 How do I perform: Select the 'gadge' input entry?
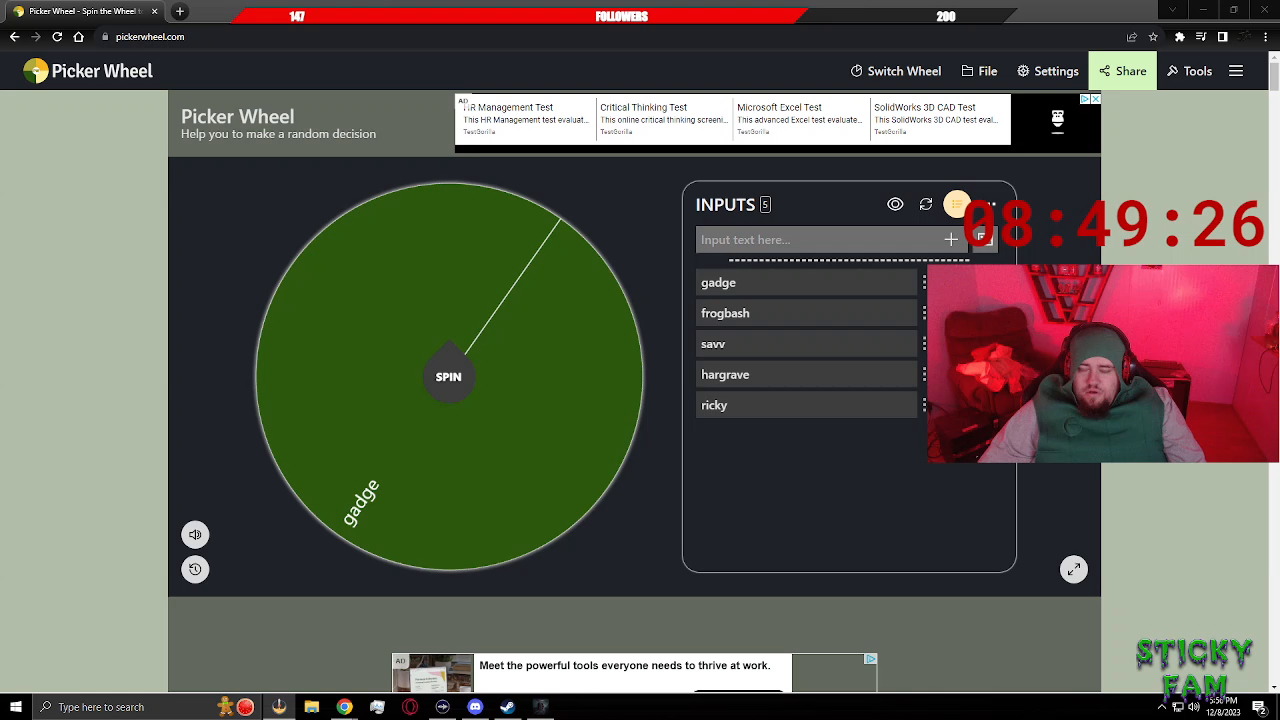coord(806,283)
